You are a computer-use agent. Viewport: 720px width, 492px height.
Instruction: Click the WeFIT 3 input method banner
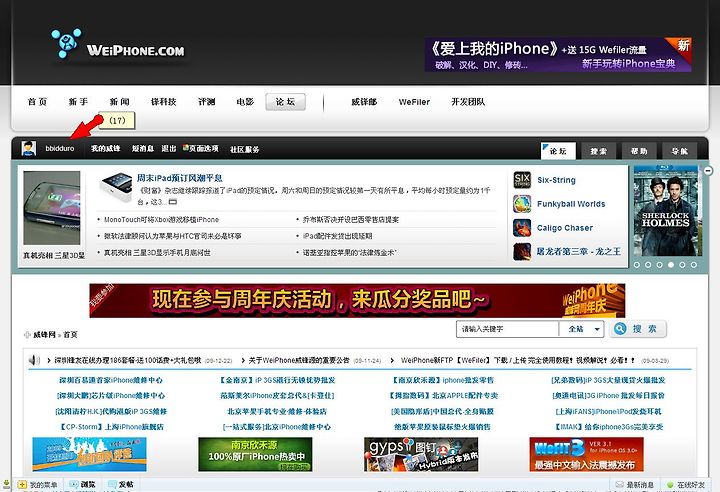point(586,454)
